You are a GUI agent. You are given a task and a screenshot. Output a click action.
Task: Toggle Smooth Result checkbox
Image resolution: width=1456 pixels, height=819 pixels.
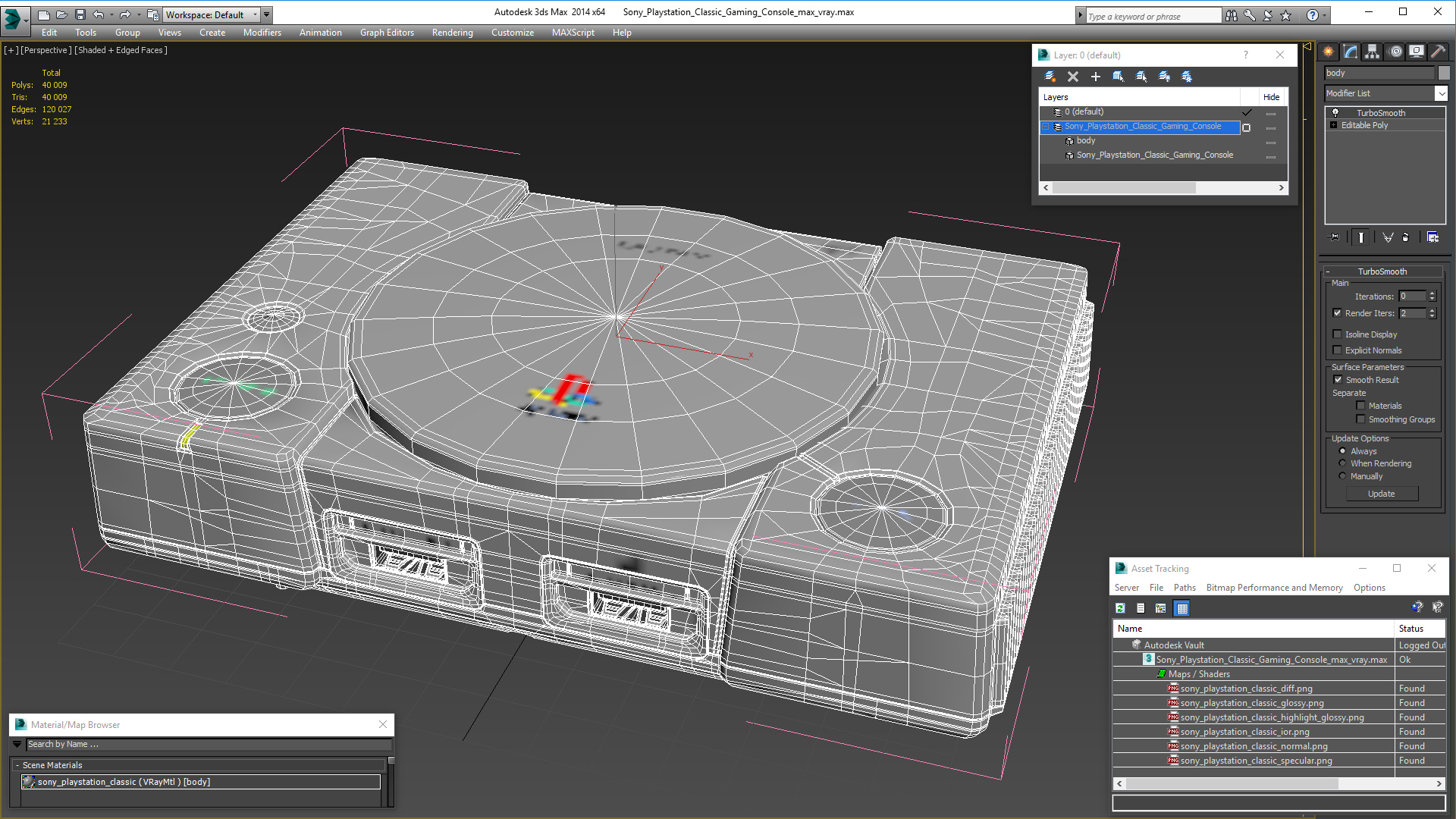pyautogui.click(x=1338, y=380)
